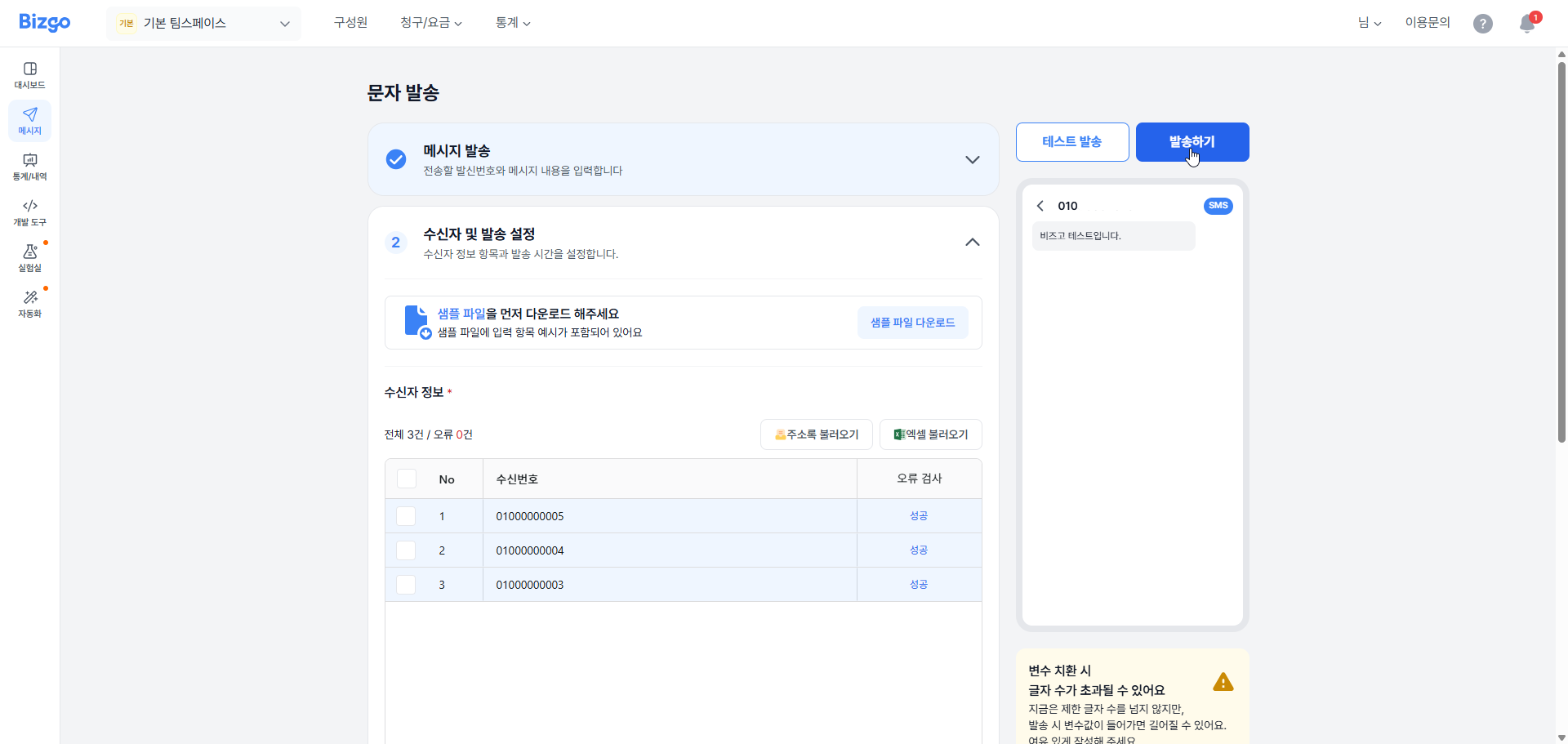Open the 자동화 sidebar panel
This screenshot has width=1568, height=744.
pos(29,303)
